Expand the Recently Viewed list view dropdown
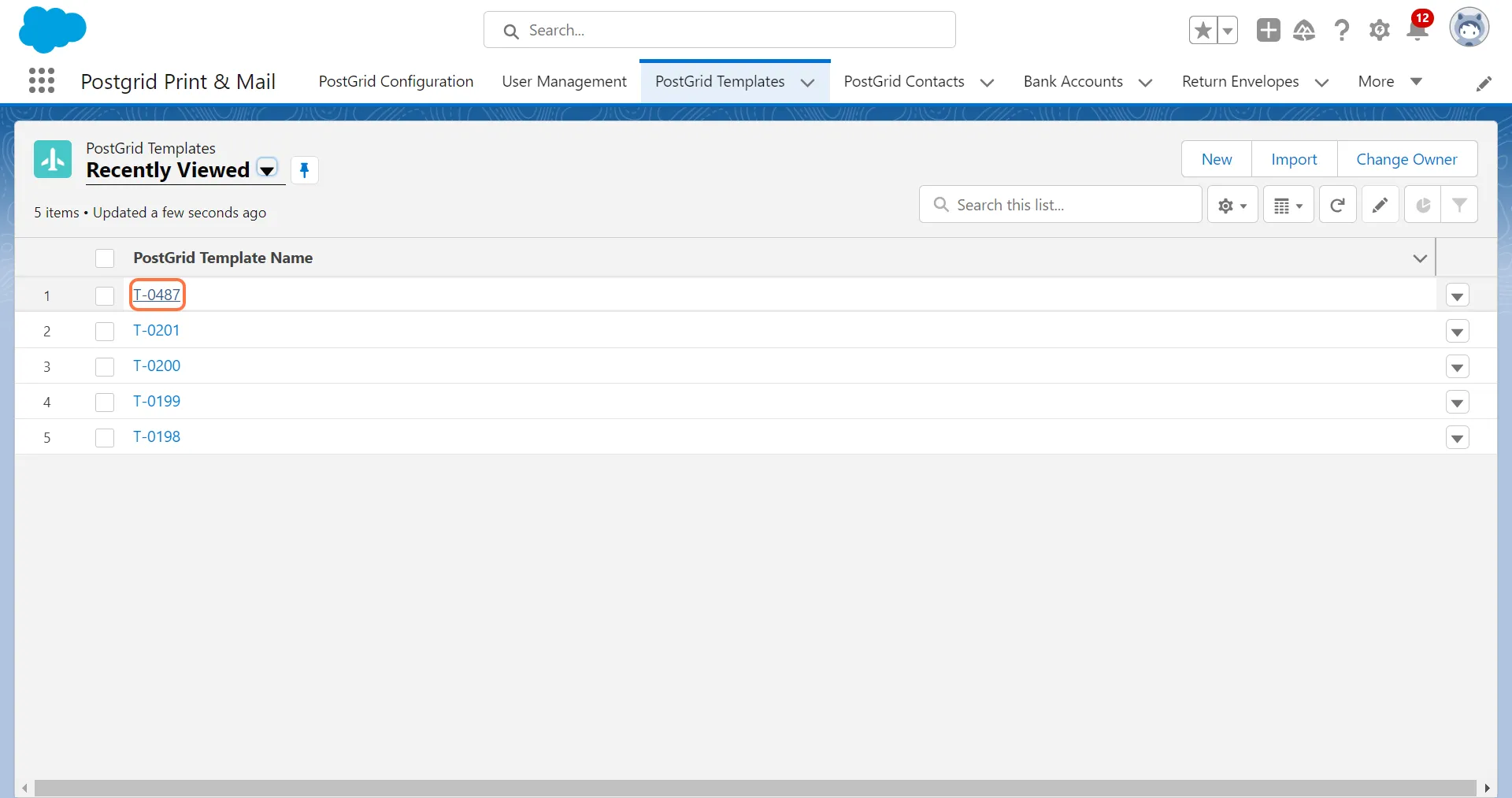Image resolution: width=1512 pixels, height=798 pixels. (268, 170)
